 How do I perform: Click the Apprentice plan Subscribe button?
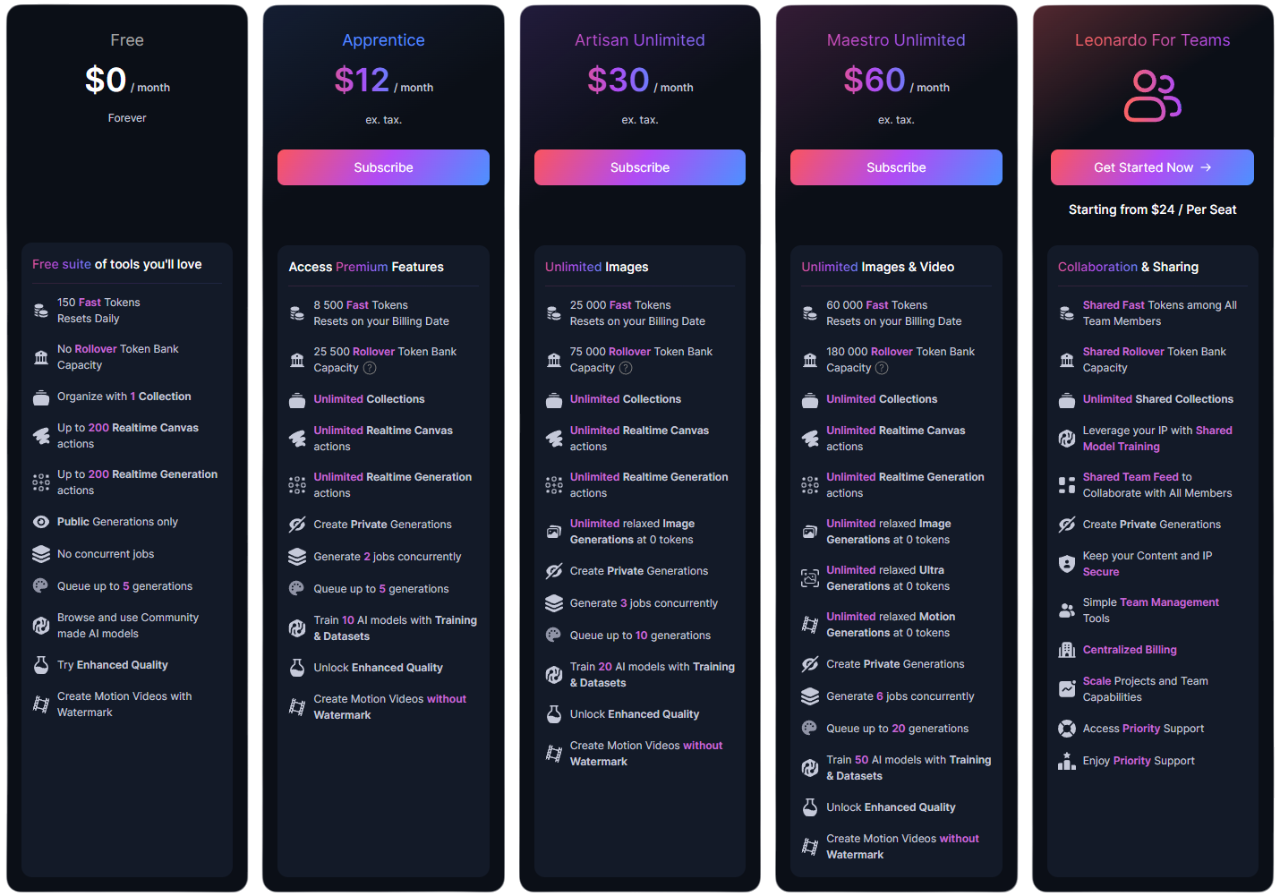pos(383,168)
